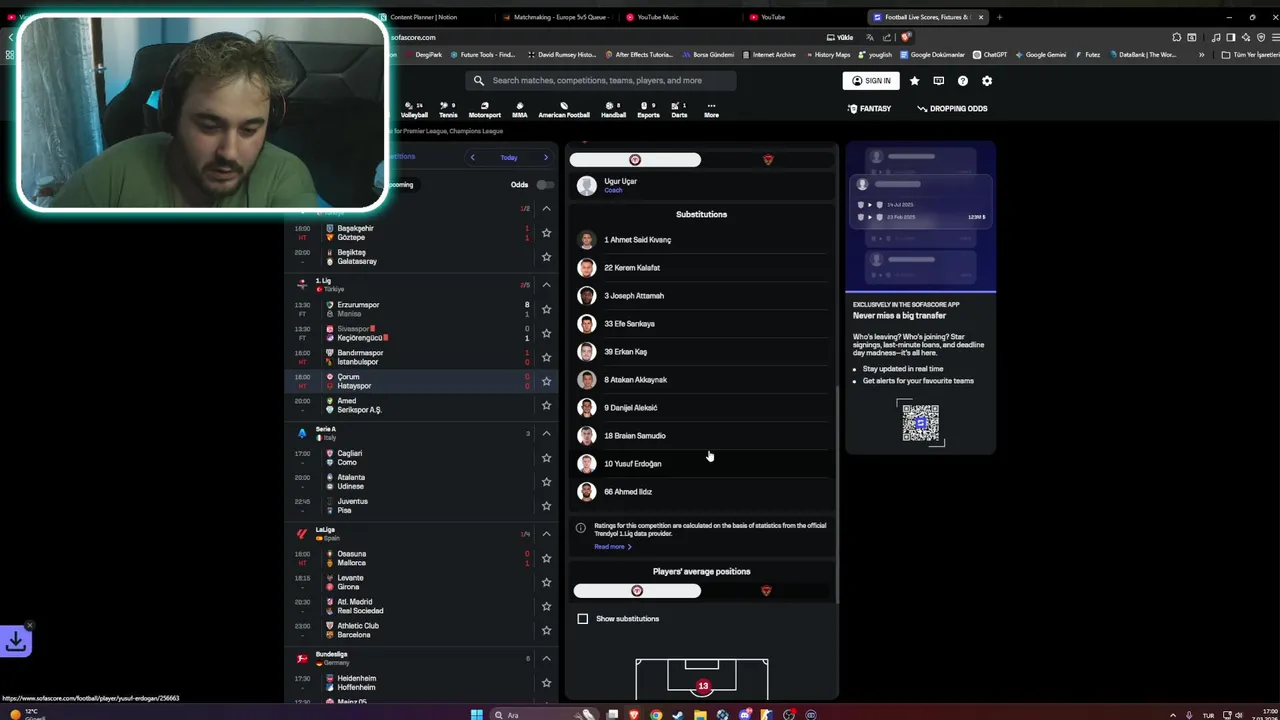Open a new browser tab with plus button
1280x720 pixels.
pyautogui.click(x=999, y=17)
